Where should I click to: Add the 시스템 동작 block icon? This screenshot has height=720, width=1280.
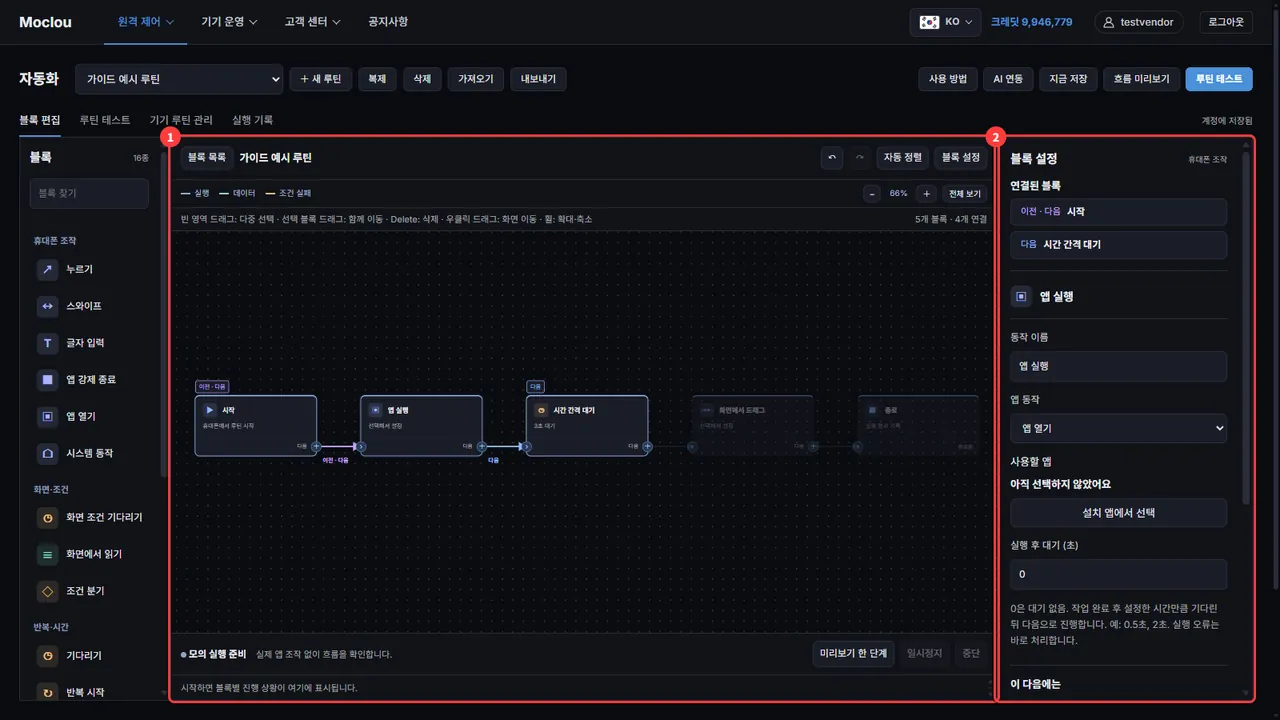(47, 453)
